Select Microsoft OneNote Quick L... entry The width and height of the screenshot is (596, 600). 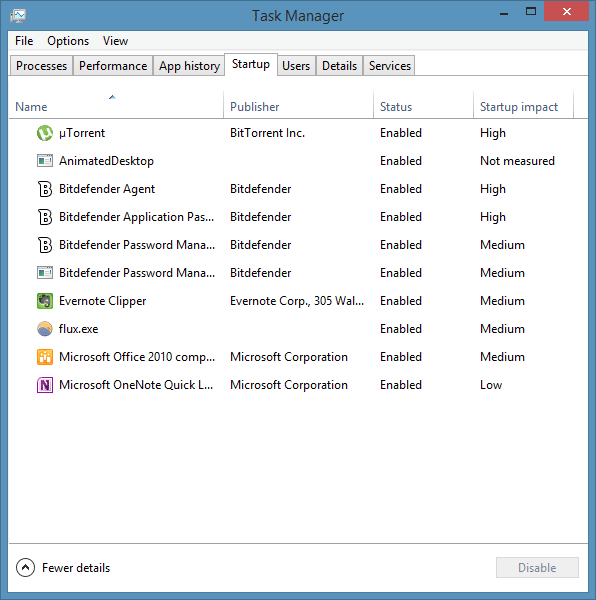tap(136, 385)
